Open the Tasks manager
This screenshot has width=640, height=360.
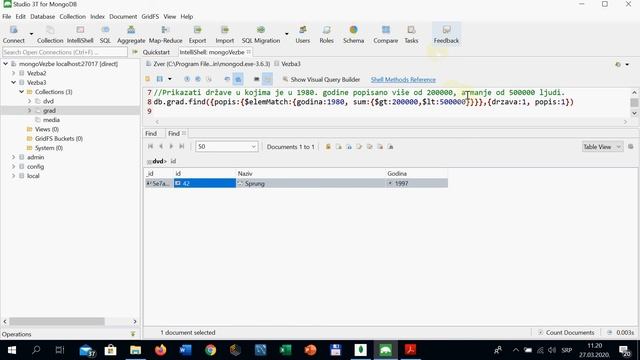coord(411,34)
